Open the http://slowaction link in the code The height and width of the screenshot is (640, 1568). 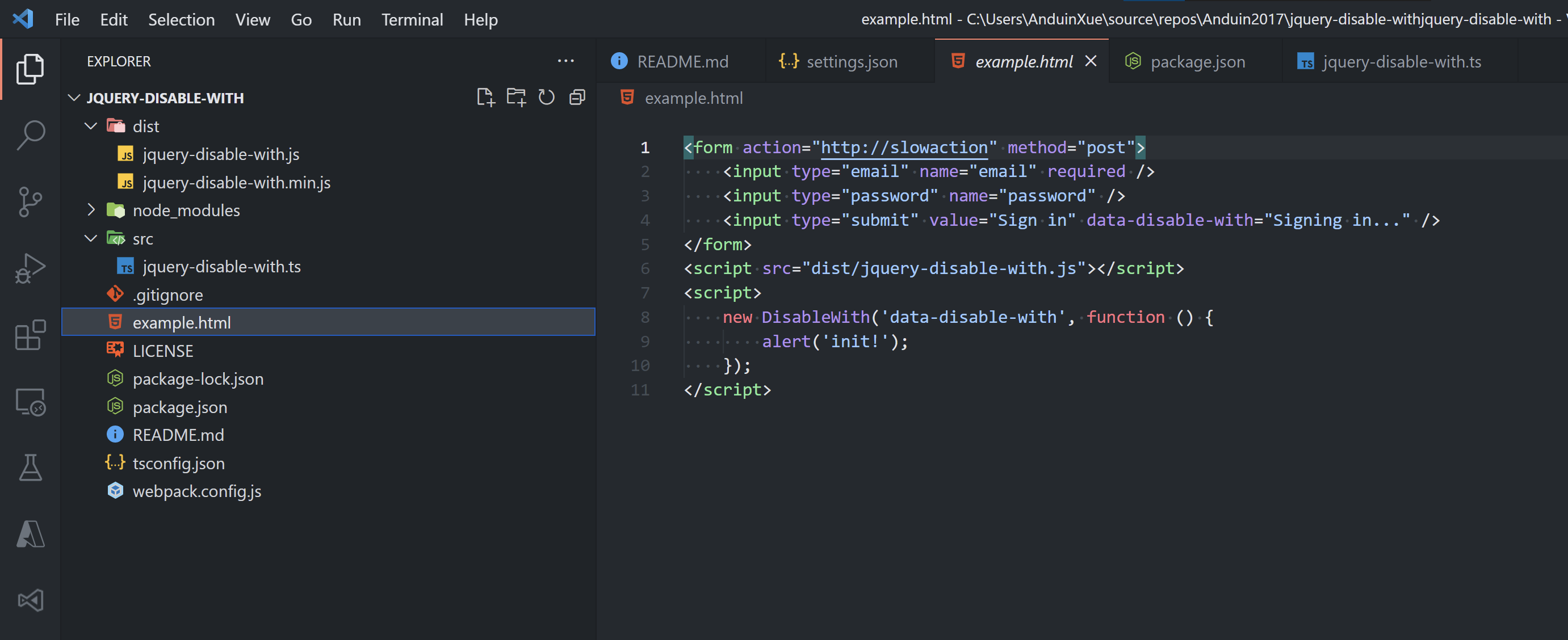904,146
